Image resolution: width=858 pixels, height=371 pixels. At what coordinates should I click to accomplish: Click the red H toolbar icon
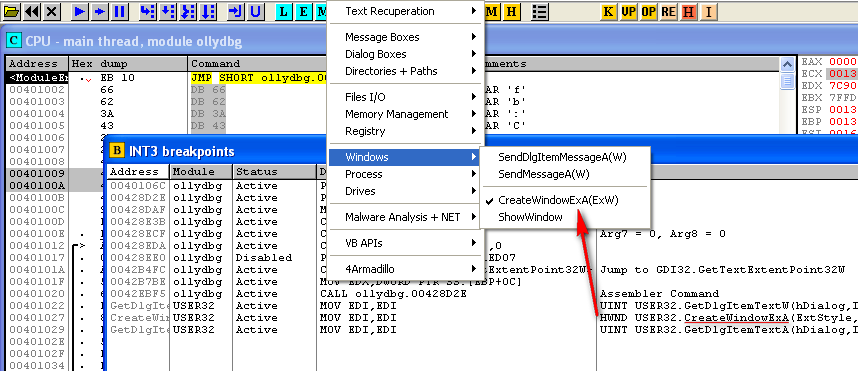688,11
